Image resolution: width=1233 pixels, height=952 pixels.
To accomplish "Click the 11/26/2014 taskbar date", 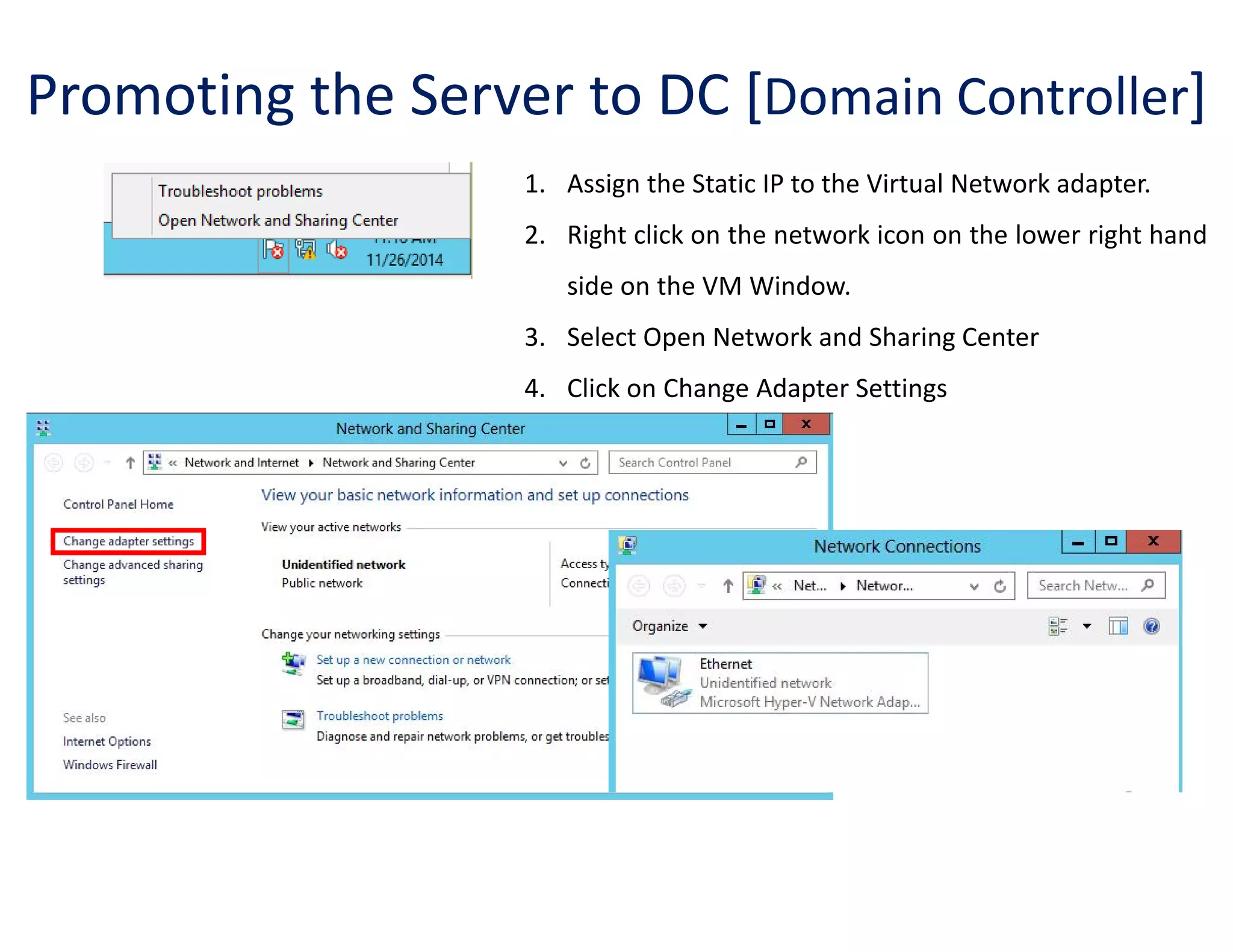I will tap(404, 260).
